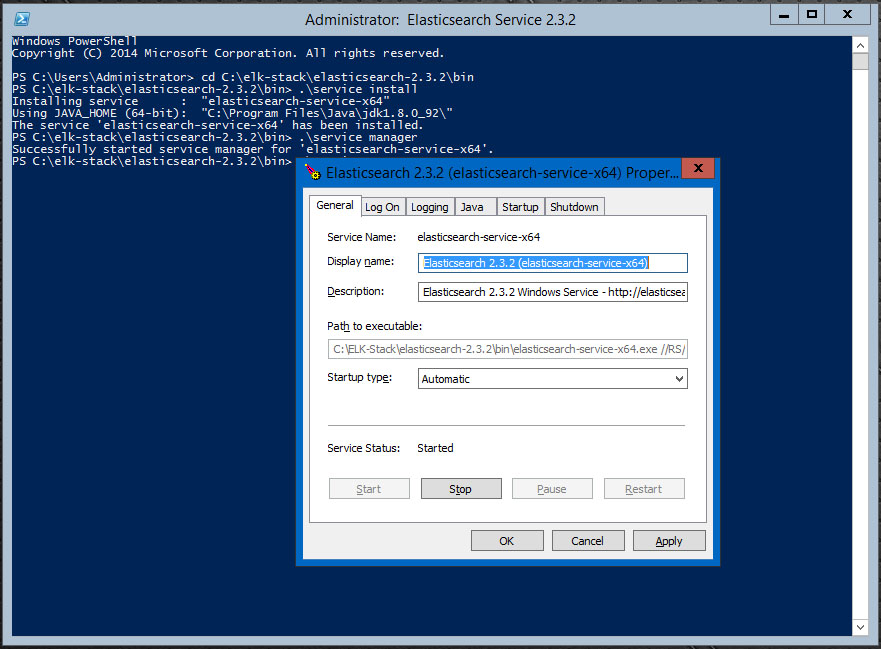Open the Startup tab
881x649 pixels.
click(520, 207)
